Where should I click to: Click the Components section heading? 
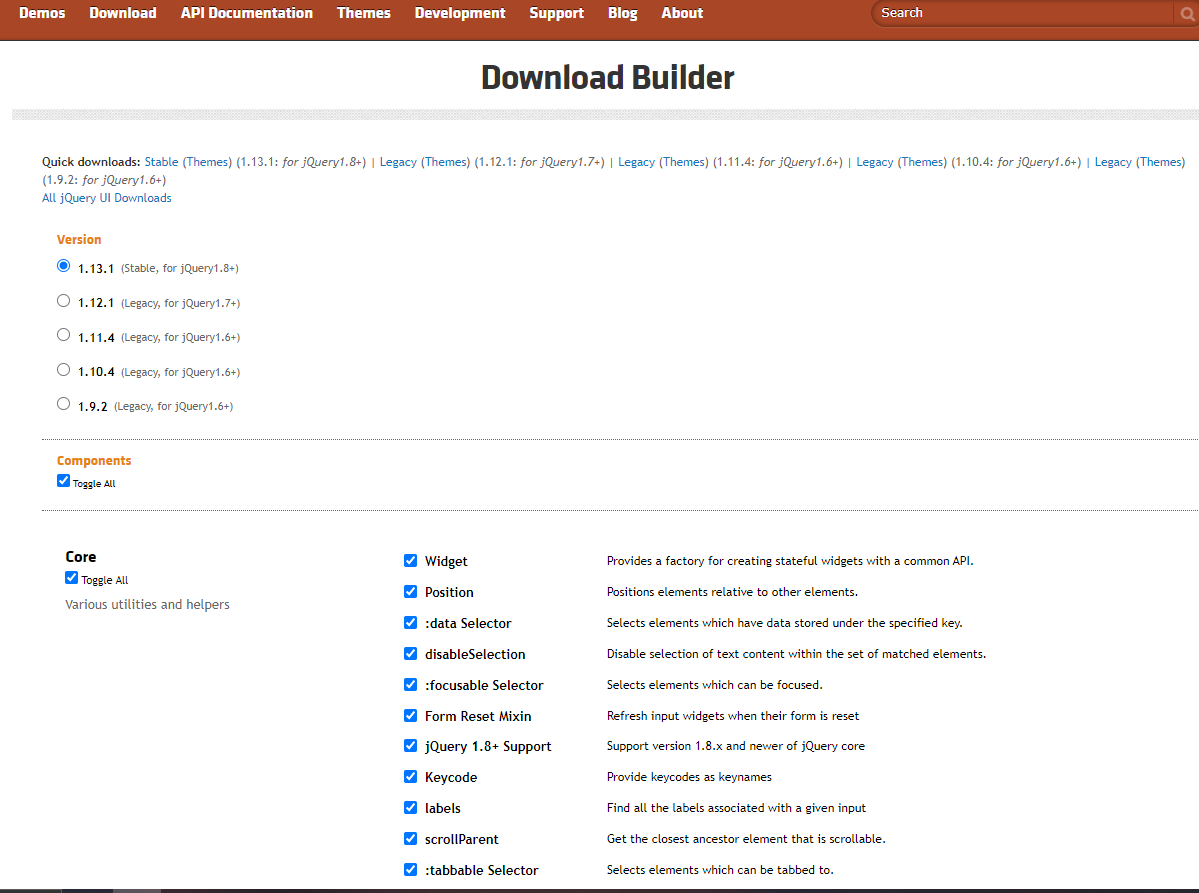pyautogui.click(x=94, y=460)
